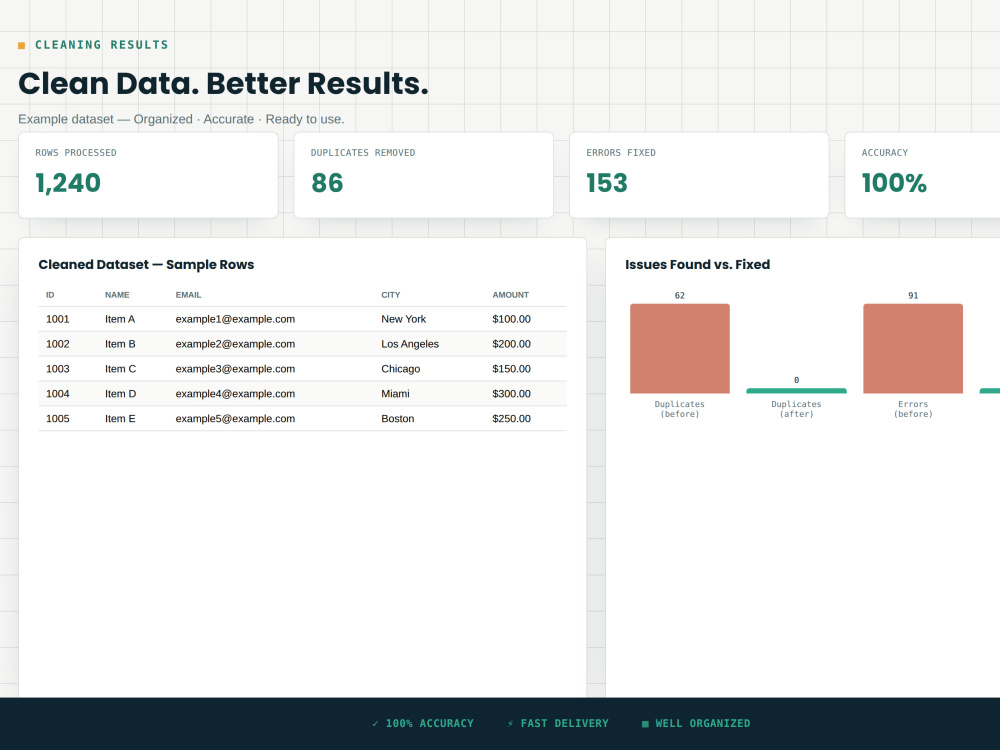The height and width of the screenshot is (750, 1000).
Task: Click the lightning icon before Fast Delivery
Action: (510, 723)
